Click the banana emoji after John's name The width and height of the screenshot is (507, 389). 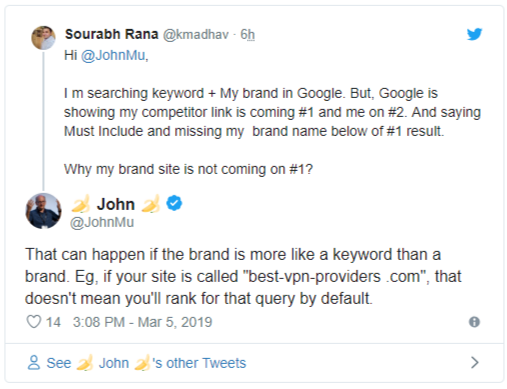click(x=151, y=203)
